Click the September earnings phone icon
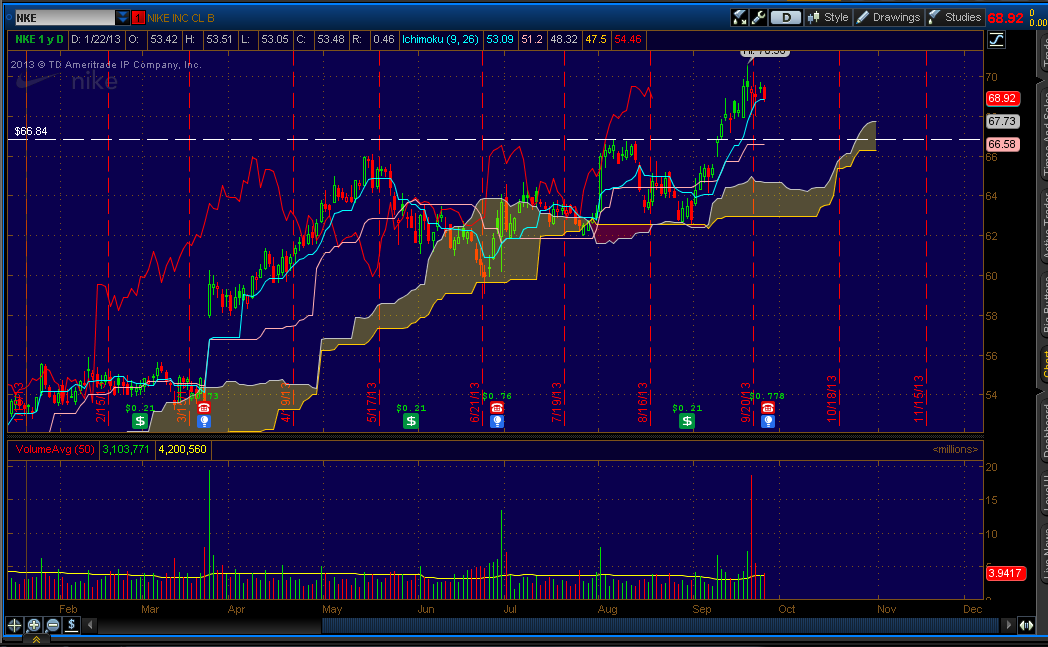1048x647 pixels. click(x=768, y=408)
